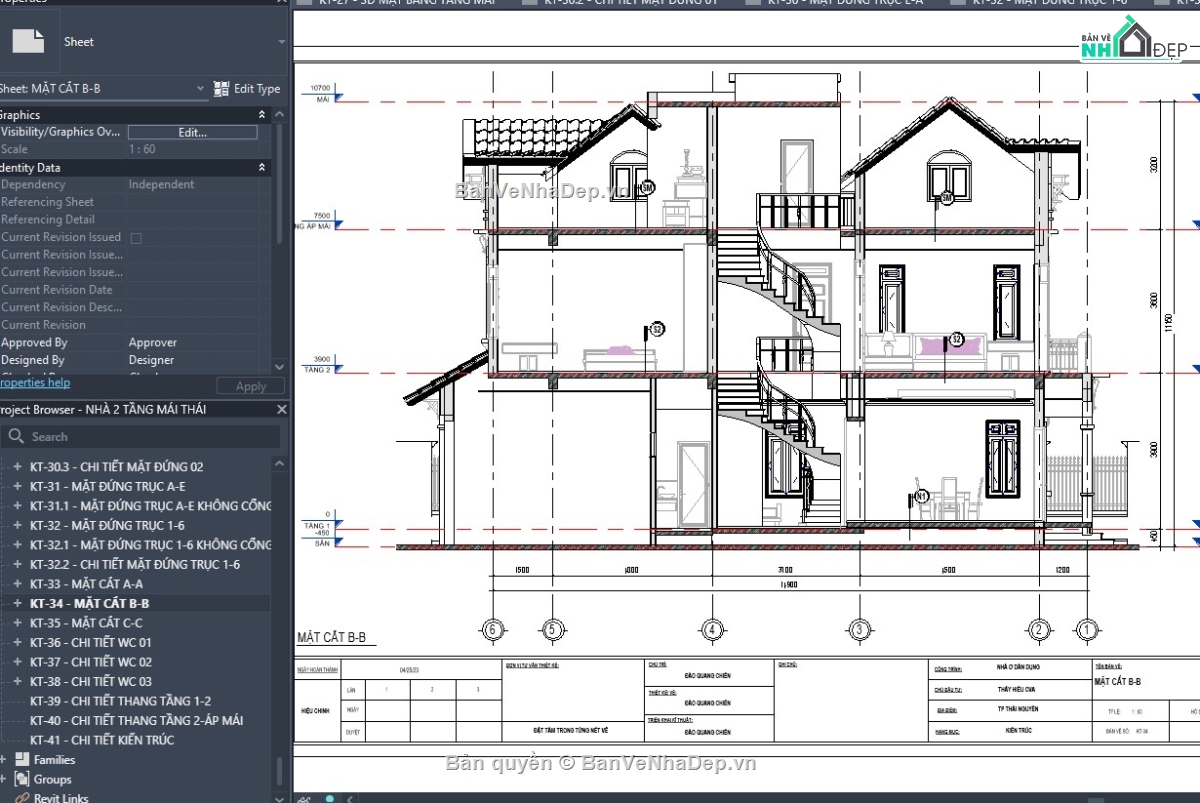1200x803 pixels.
Task: Select sheet KT-38 - CHI TIẾT WC 03
Action: click(x=91, y=681)
